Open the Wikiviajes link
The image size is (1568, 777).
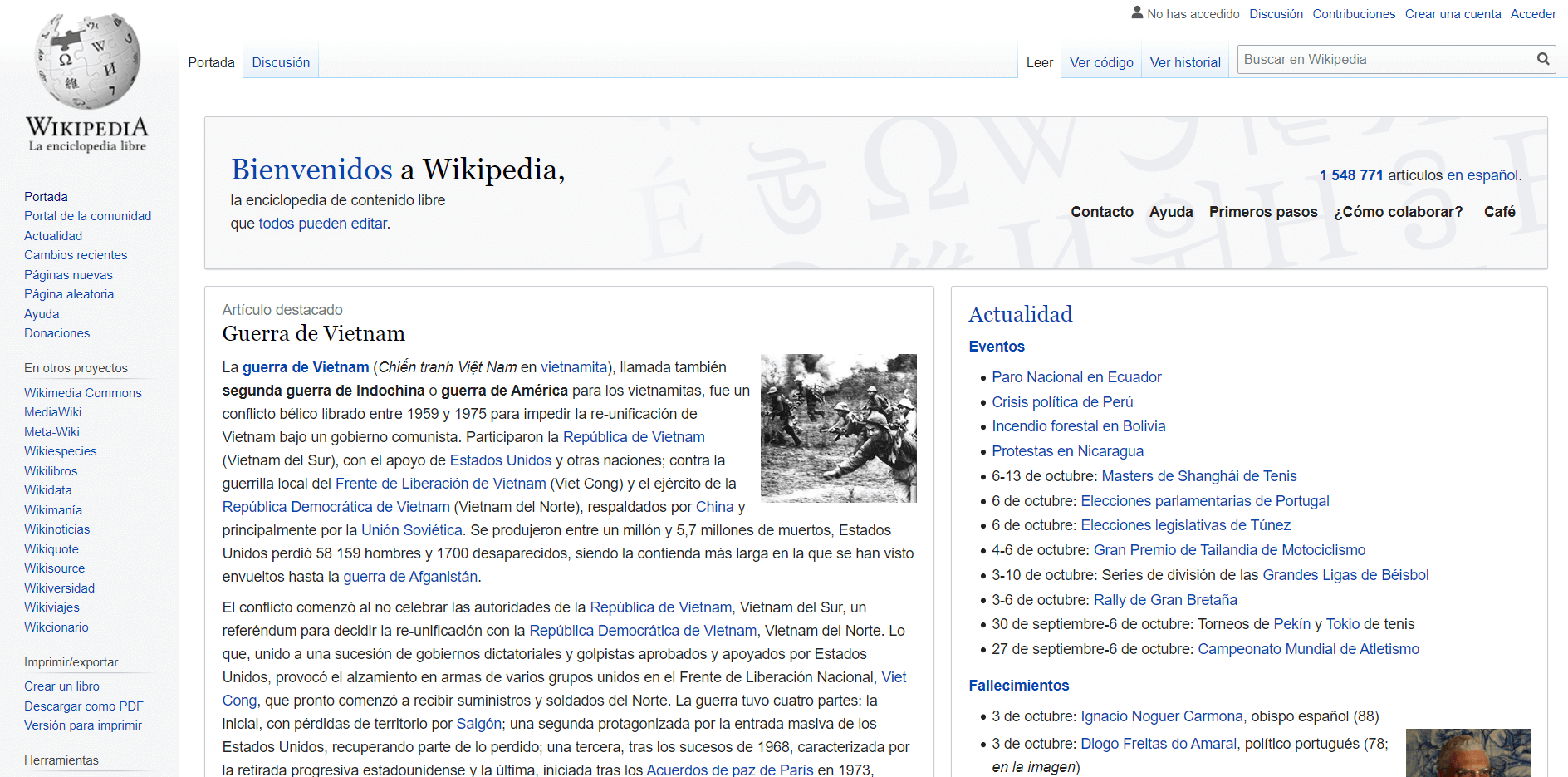(51, 607)
